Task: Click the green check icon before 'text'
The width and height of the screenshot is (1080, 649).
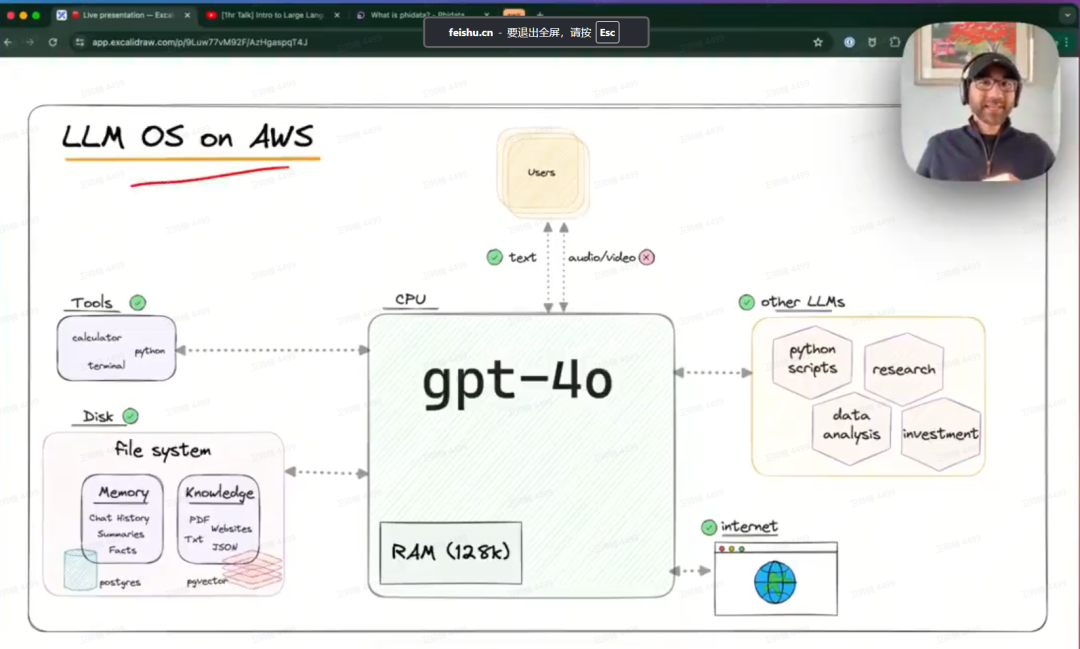Action: 495,257
